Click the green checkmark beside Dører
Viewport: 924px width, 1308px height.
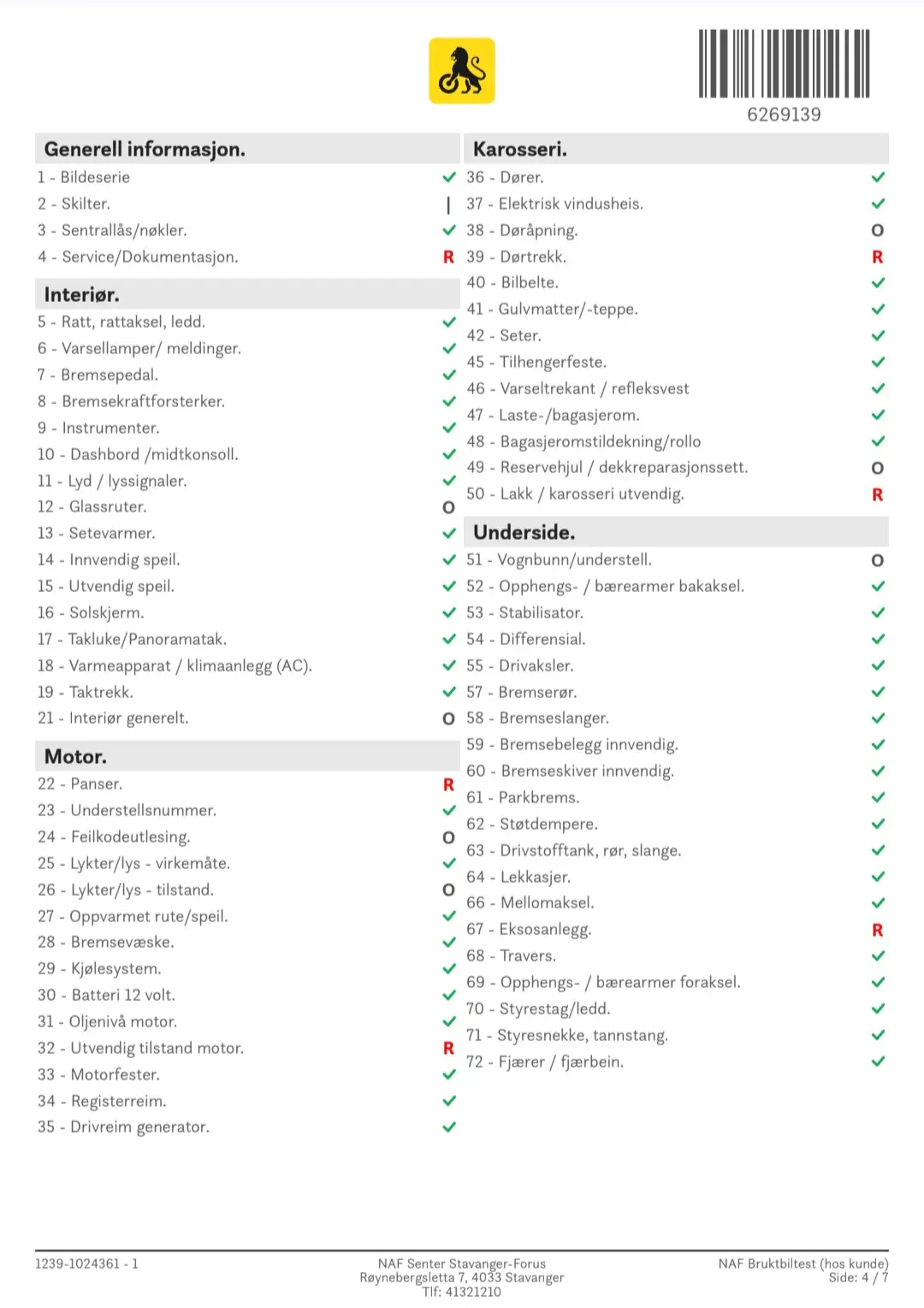[878, 177]
